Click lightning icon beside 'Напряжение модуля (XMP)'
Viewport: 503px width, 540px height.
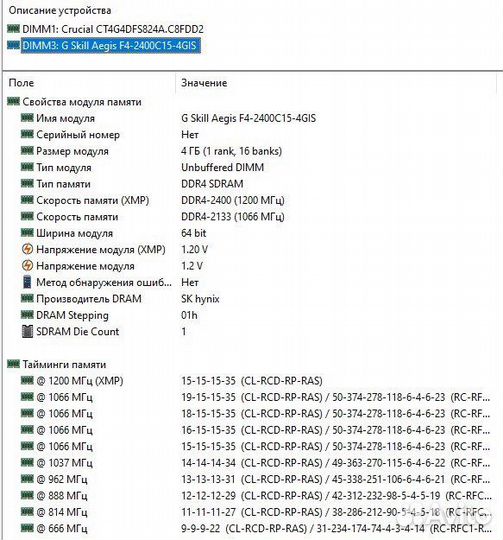point(27,249)
